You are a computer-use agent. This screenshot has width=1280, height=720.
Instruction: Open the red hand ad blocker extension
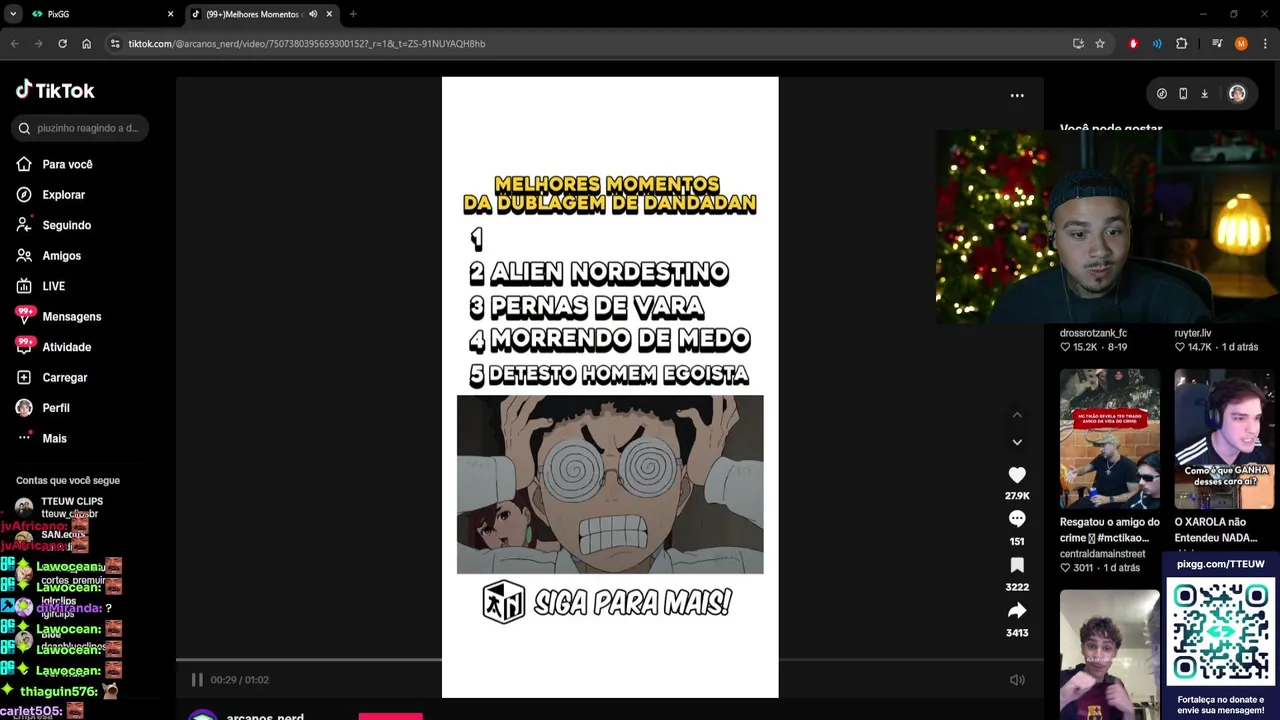[1133, 44]
